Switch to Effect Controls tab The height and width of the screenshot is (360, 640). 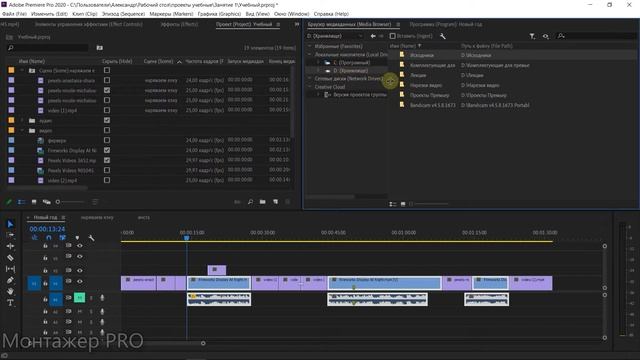[89, 24]
